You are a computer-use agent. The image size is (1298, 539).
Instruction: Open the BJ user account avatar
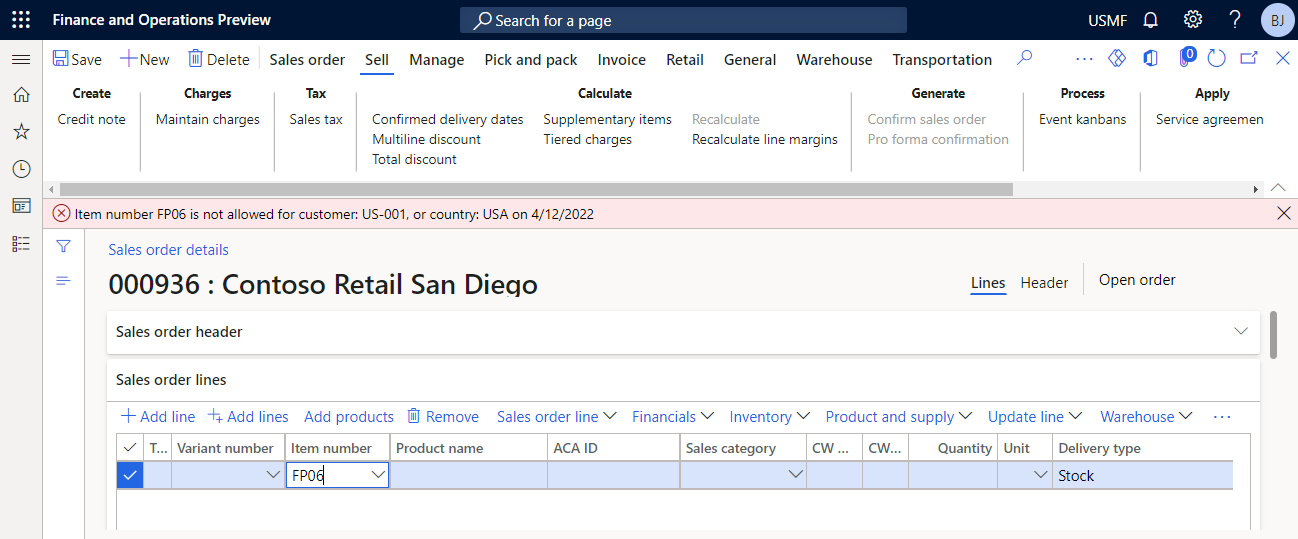point(1277,20)
